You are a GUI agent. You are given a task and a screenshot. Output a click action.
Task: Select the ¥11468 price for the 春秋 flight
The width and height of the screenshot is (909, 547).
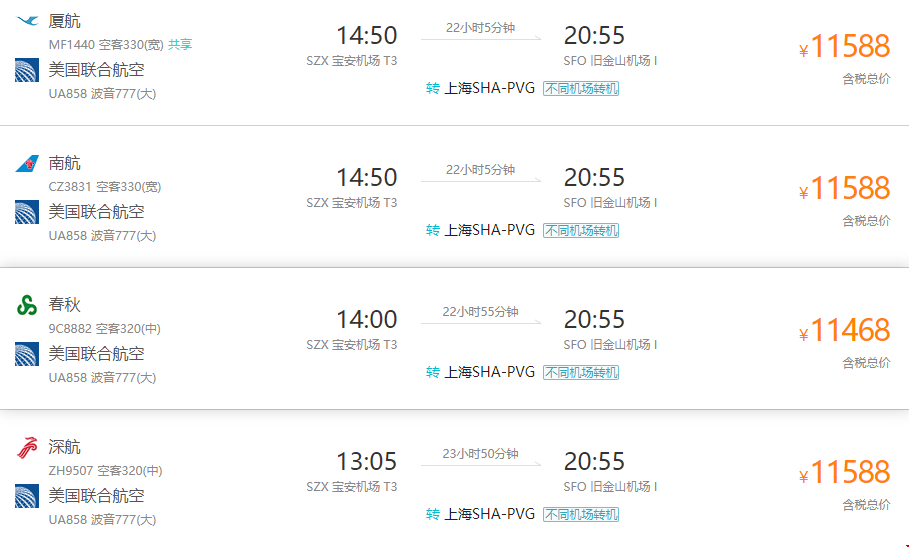pyautogui.click(x=844, y=330)
